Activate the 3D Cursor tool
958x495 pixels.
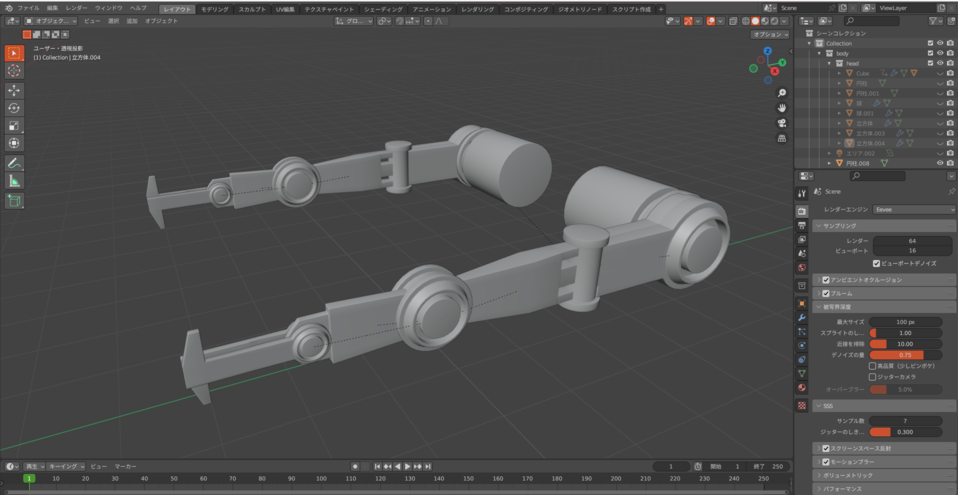[14, 70]
